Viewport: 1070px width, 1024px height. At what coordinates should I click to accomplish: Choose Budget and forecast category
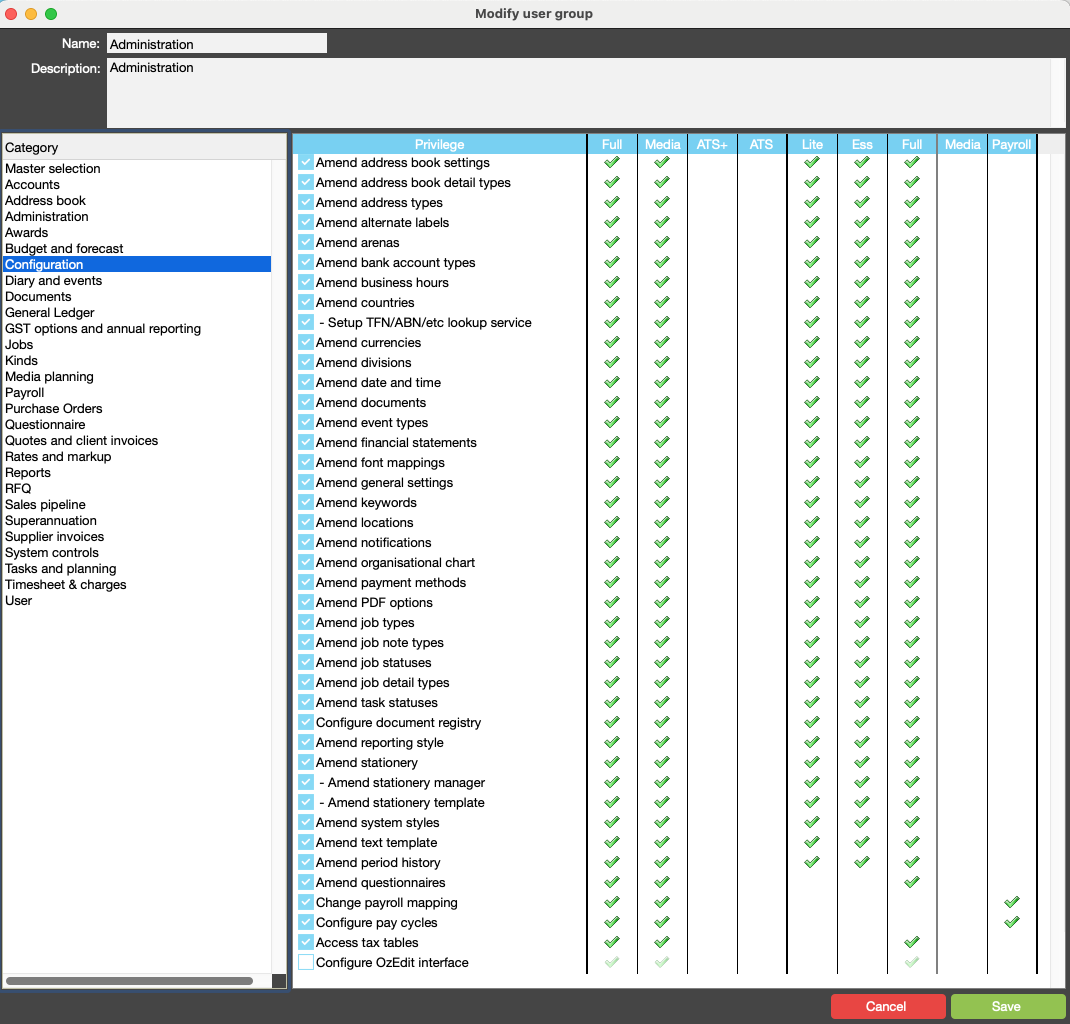click(136, 248)
